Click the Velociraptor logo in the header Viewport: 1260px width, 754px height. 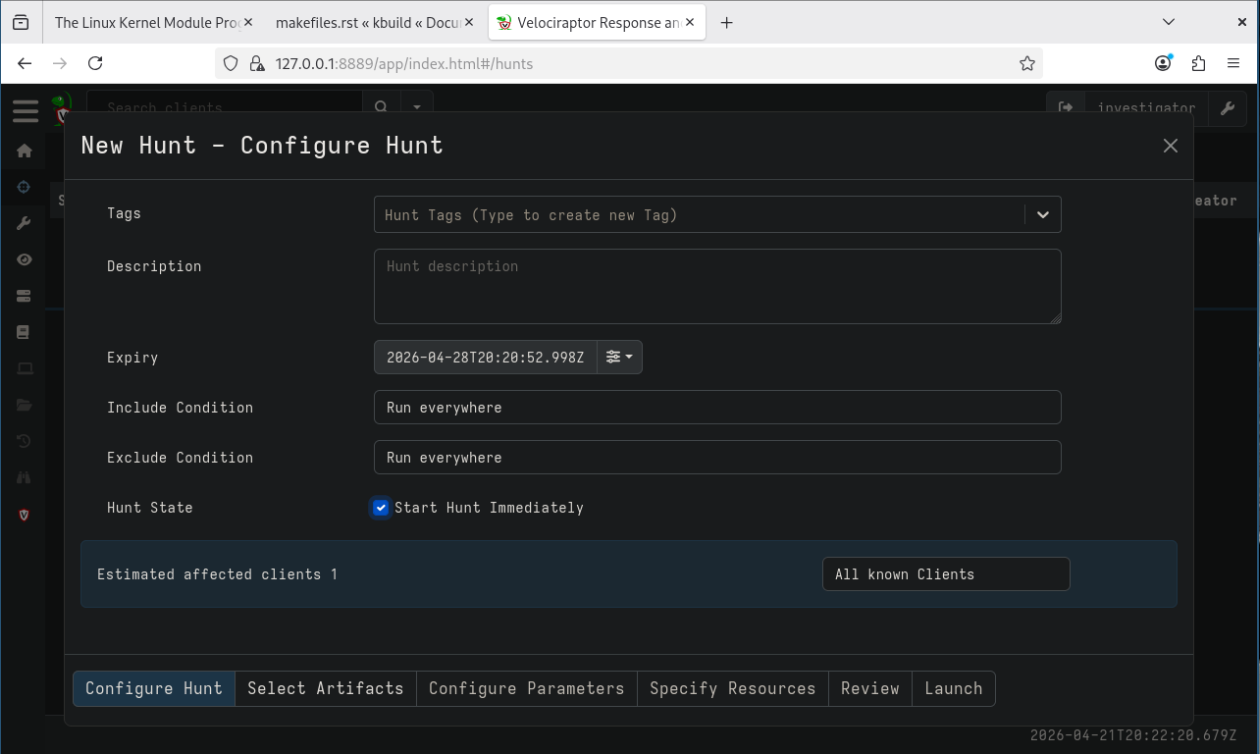[x=61, y=106]
